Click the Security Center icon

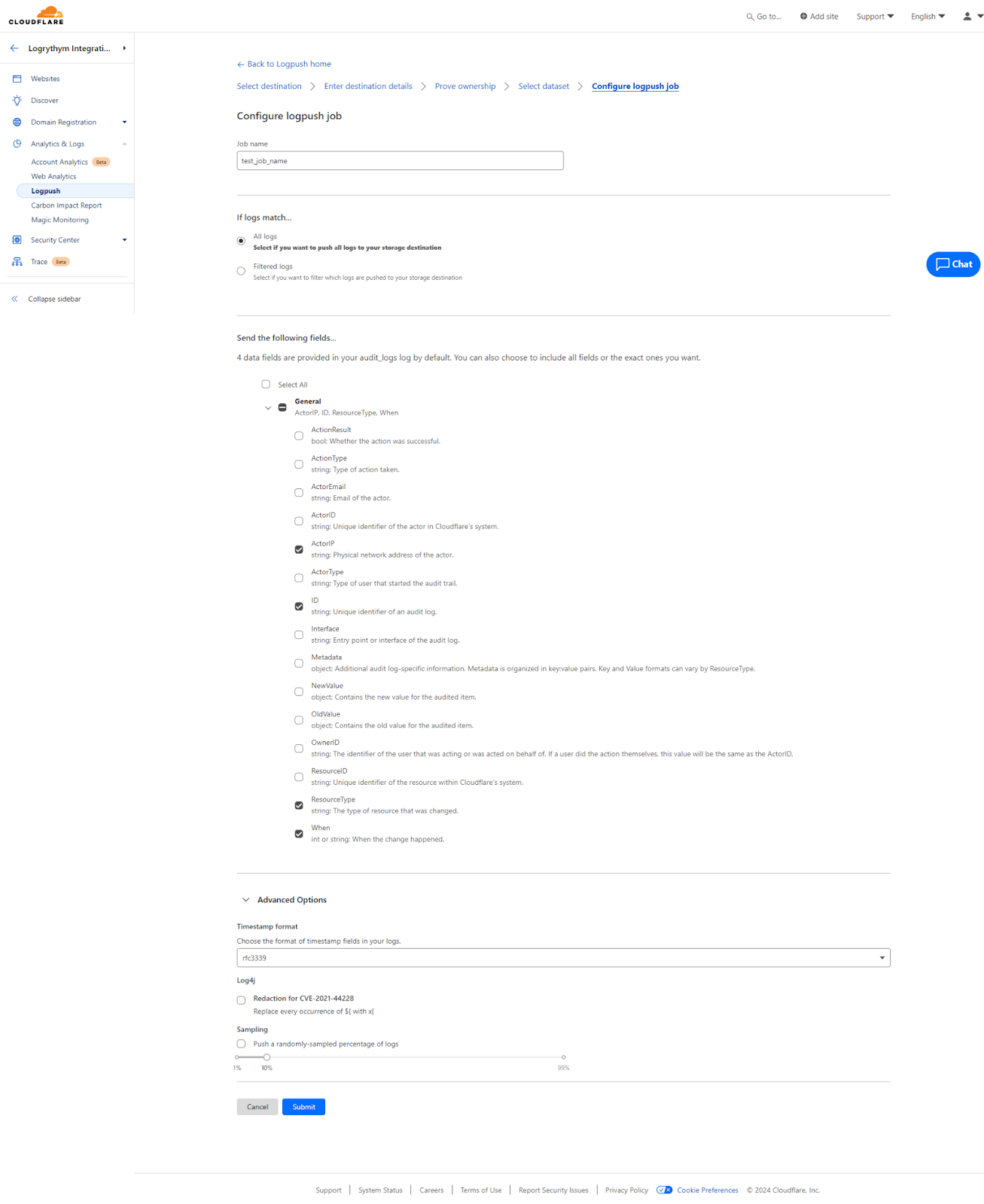pos(17,240)
